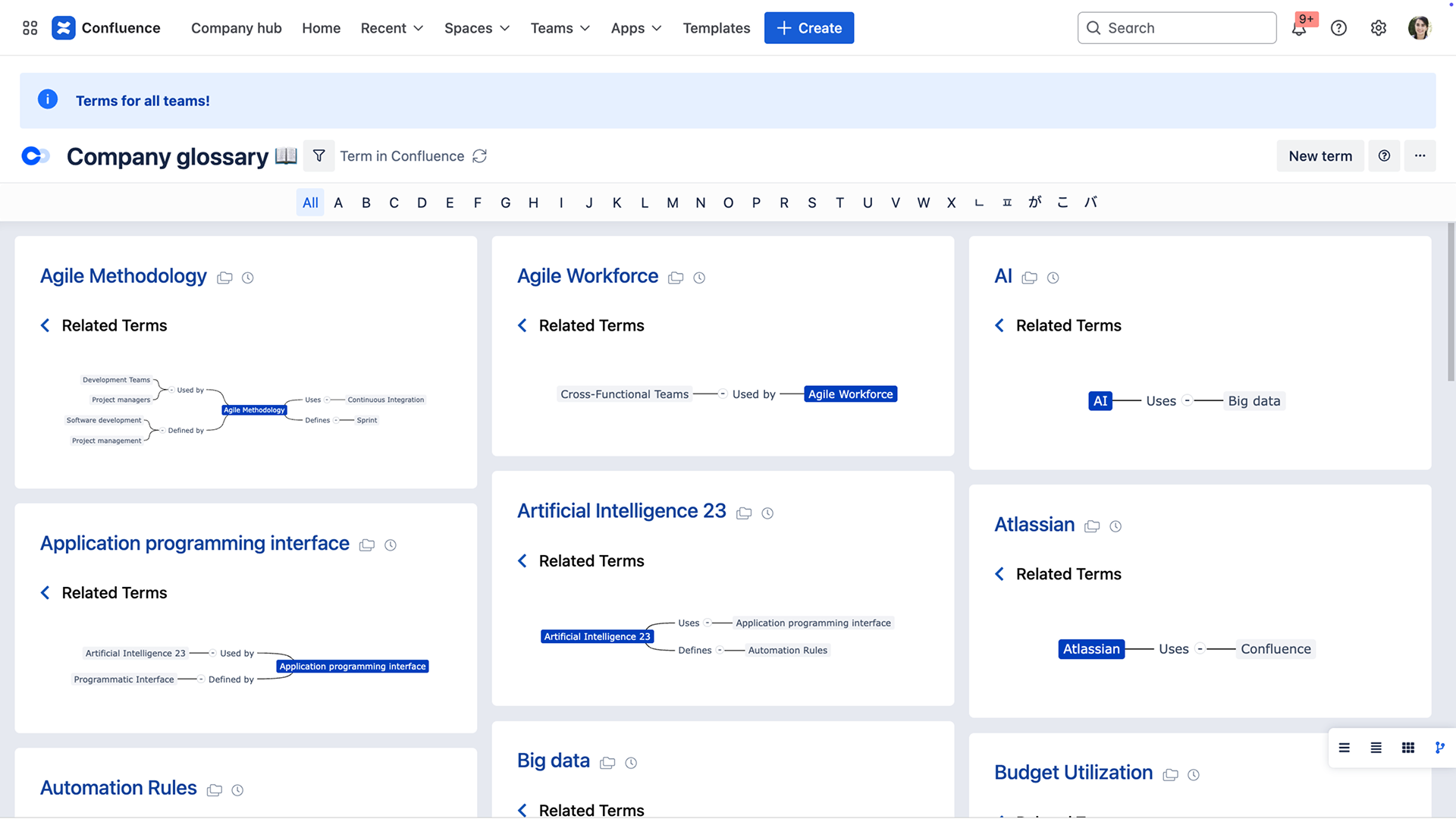Viewport: 1456px width, 819px height.
Task: Click the glossary help icon next to New term
Action: (x=1384, y=155)
